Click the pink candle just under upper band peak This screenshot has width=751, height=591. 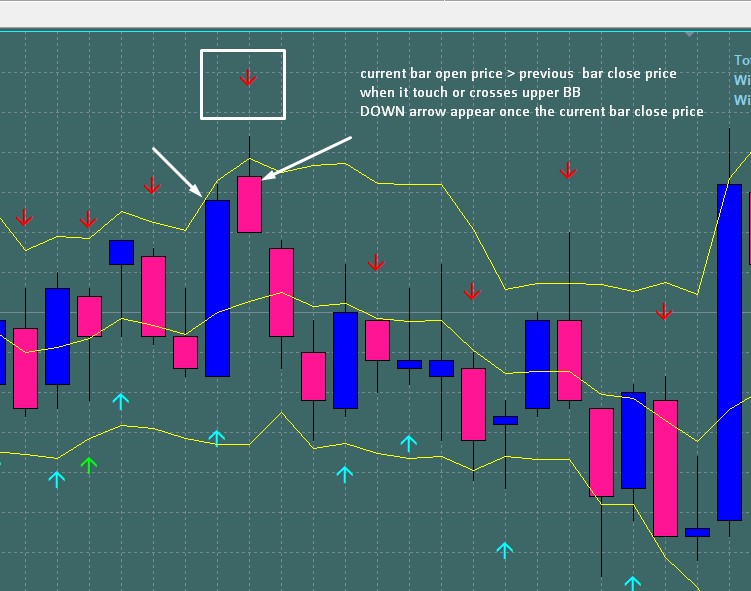250,205
